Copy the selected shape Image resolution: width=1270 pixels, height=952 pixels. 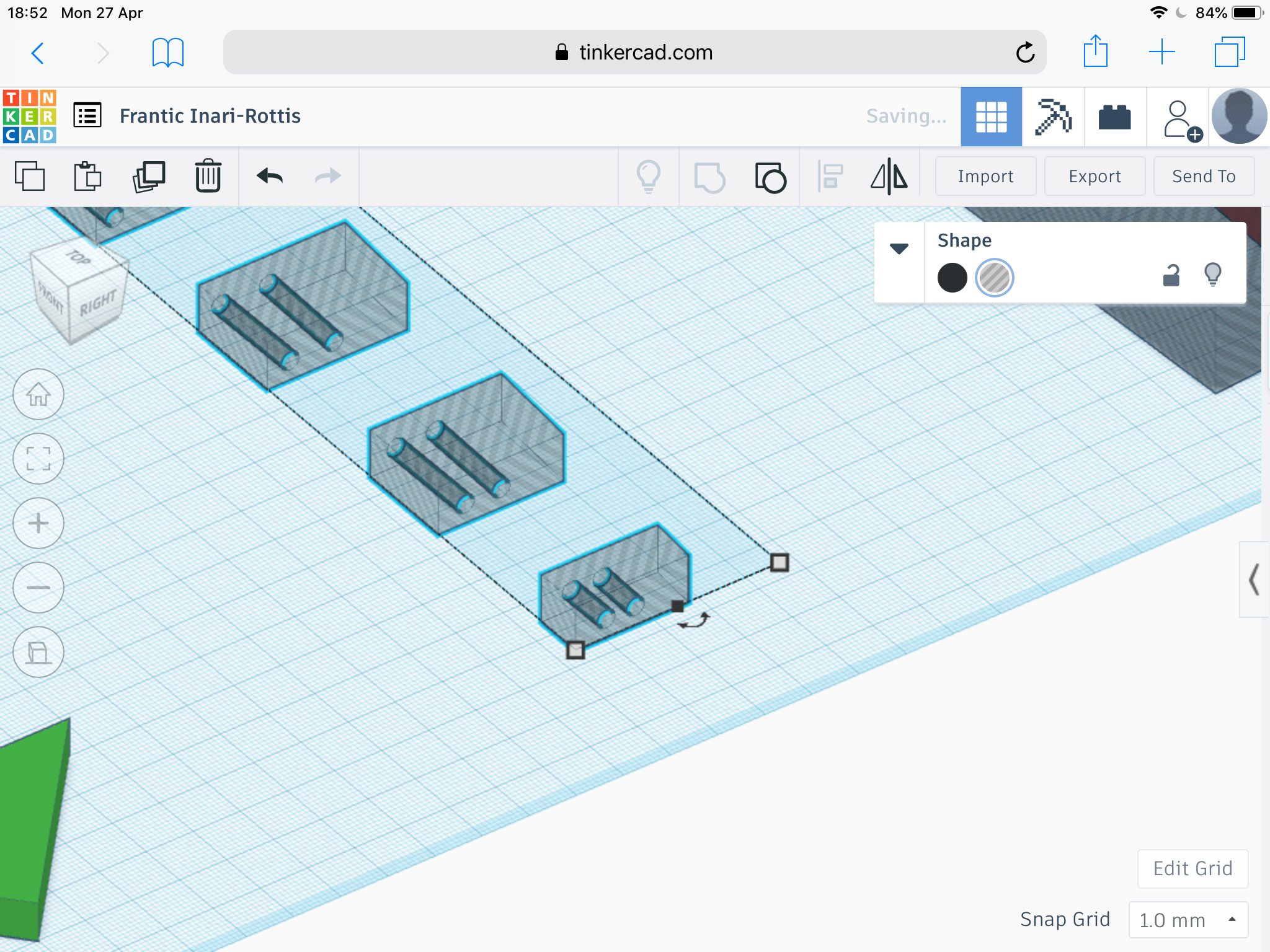(30, 176)
